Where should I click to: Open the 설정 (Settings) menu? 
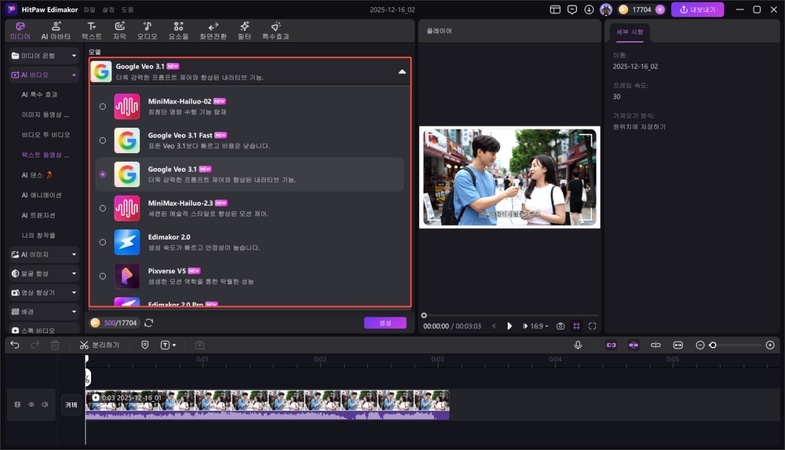point(108,10)
